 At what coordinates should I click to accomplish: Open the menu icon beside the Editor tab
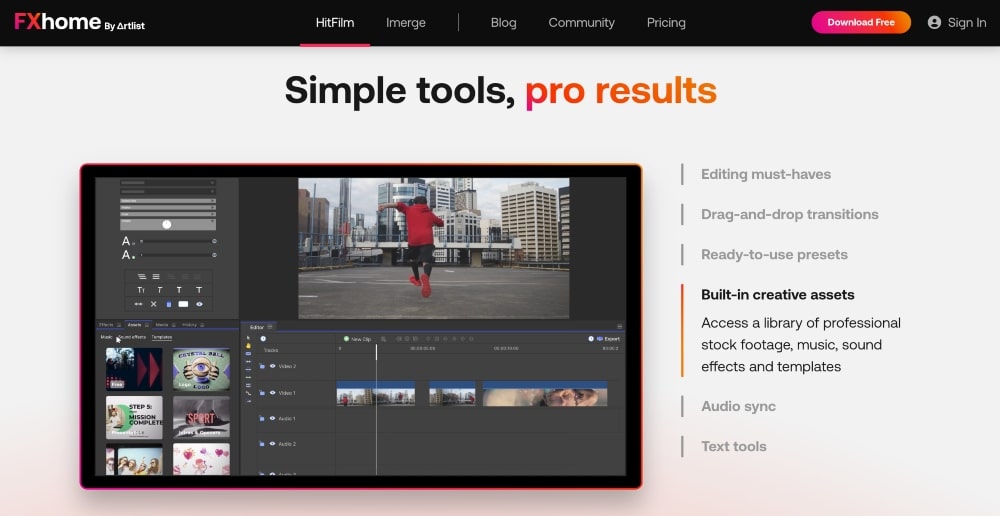[270, 327]
